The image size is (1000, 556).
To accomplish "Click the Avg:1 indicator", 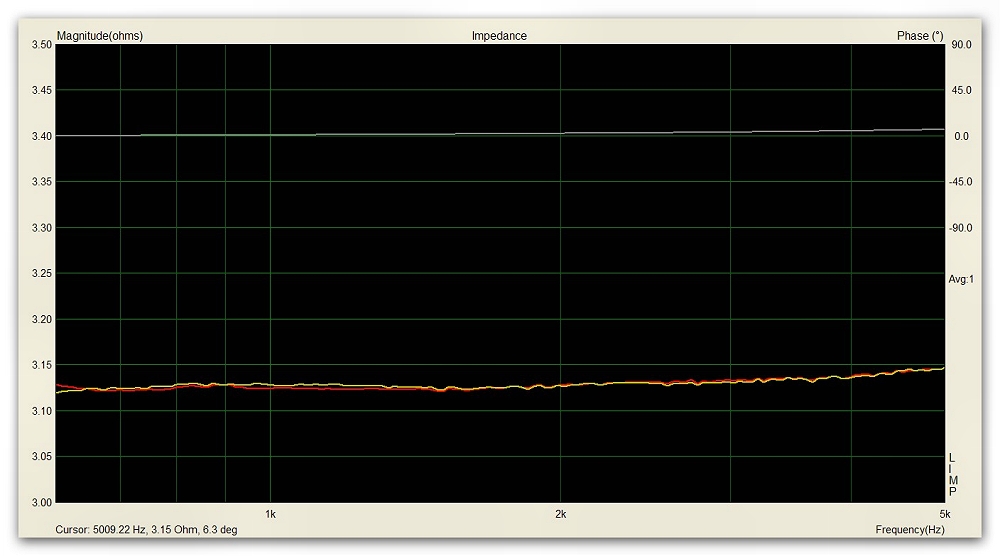I will pos(960,280).
